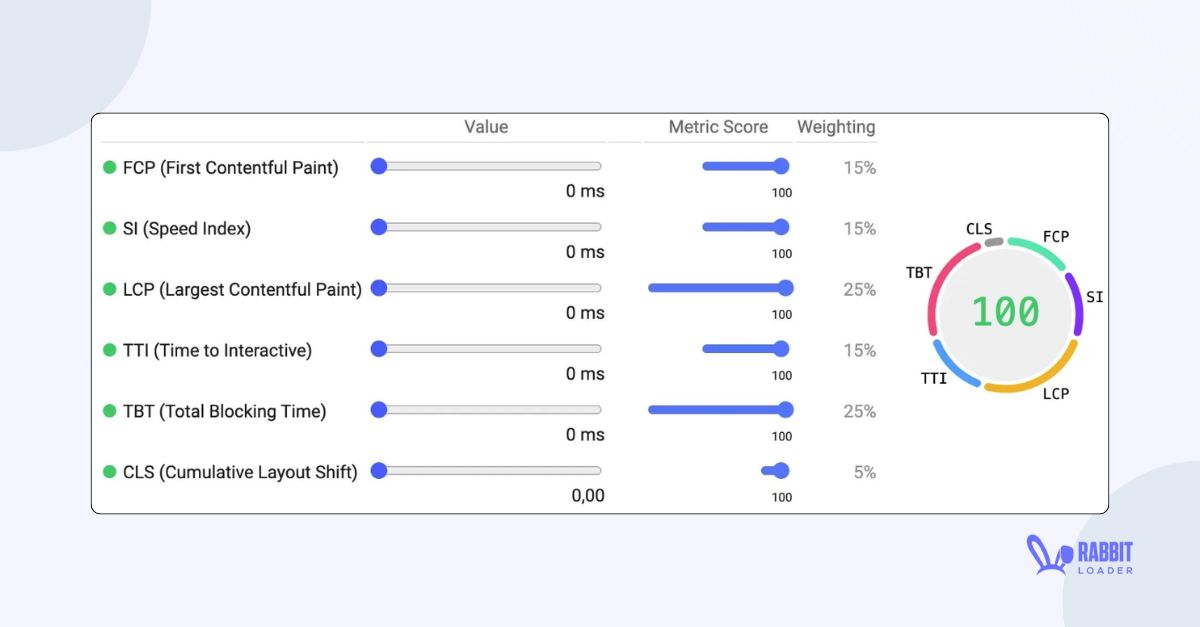Click the SI value slider handle
Image resolution: width=1200 pixels, height=627 pixels.
coord(378,227)
